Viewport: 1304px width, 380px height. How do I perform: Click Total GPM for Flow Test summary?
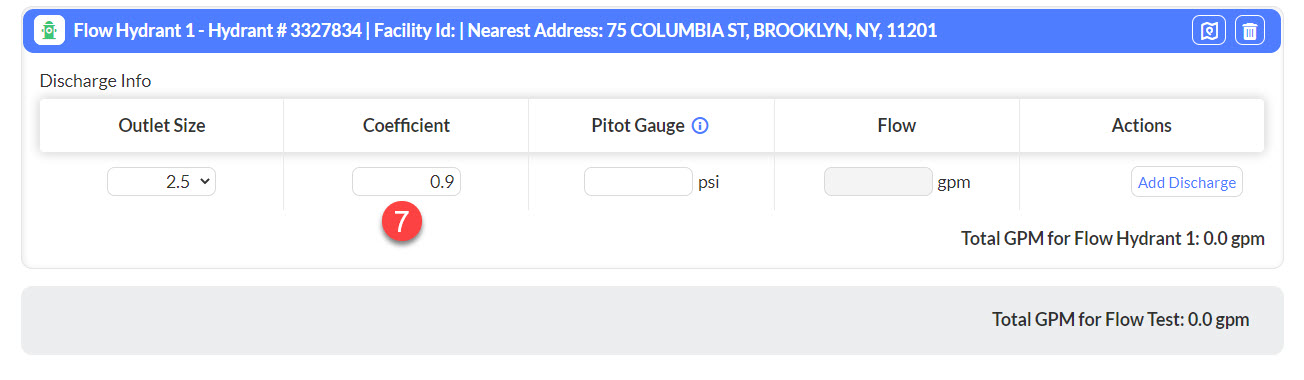point(1121,320)
